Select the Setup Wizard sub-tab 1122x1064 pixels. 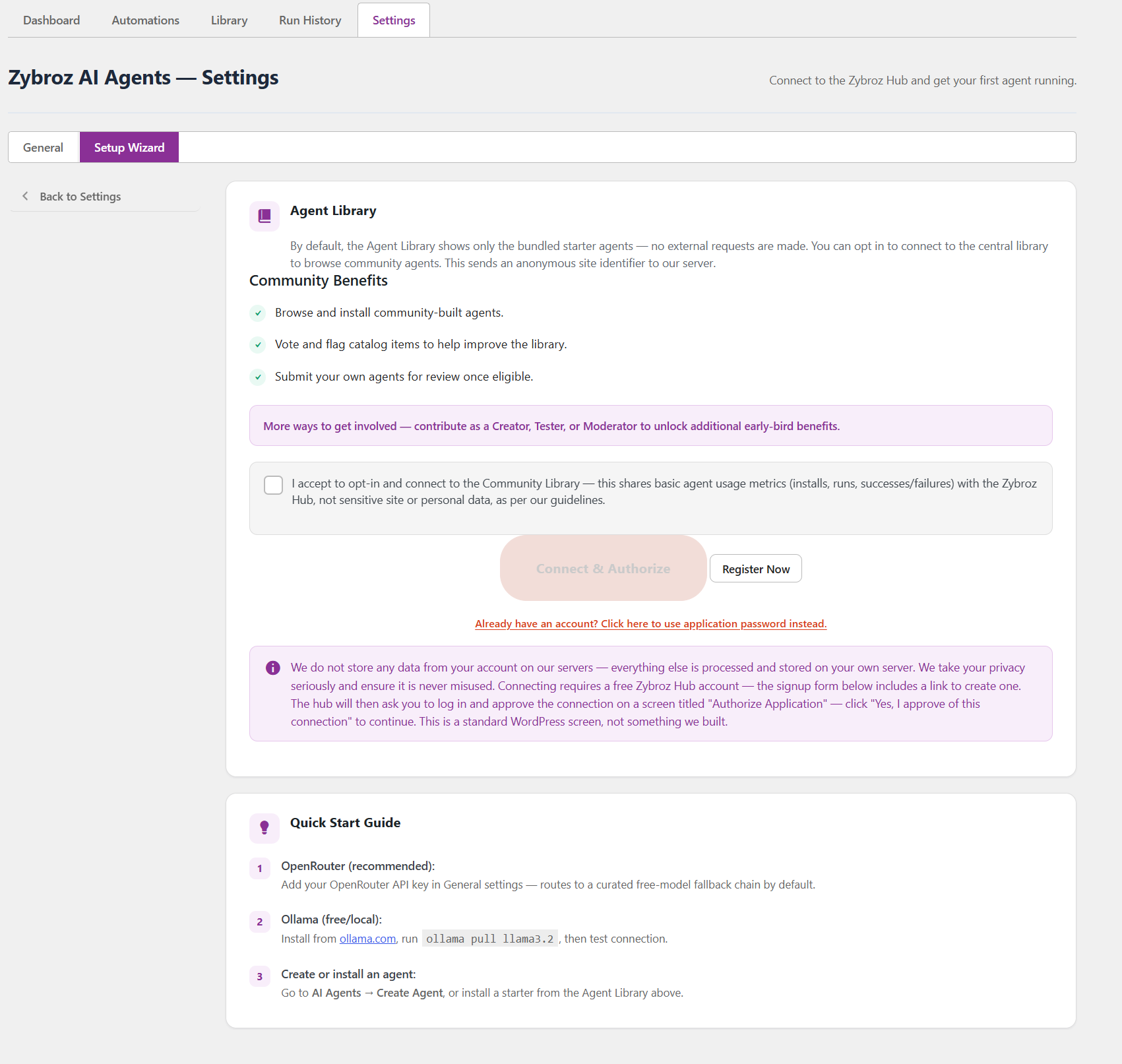129,147
